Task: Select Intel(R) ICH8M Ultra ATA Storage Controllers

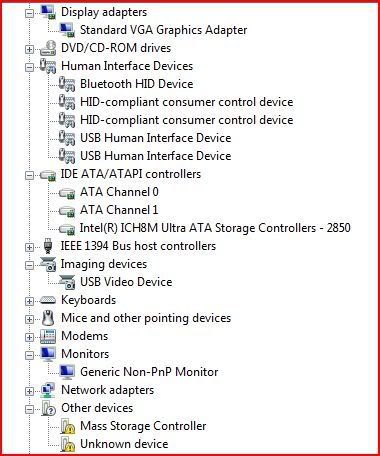Action: 215,228
